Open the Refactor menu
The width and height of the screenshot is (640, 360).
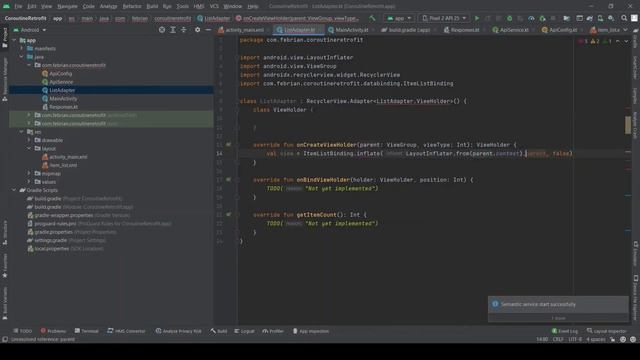tap(132, 7)
